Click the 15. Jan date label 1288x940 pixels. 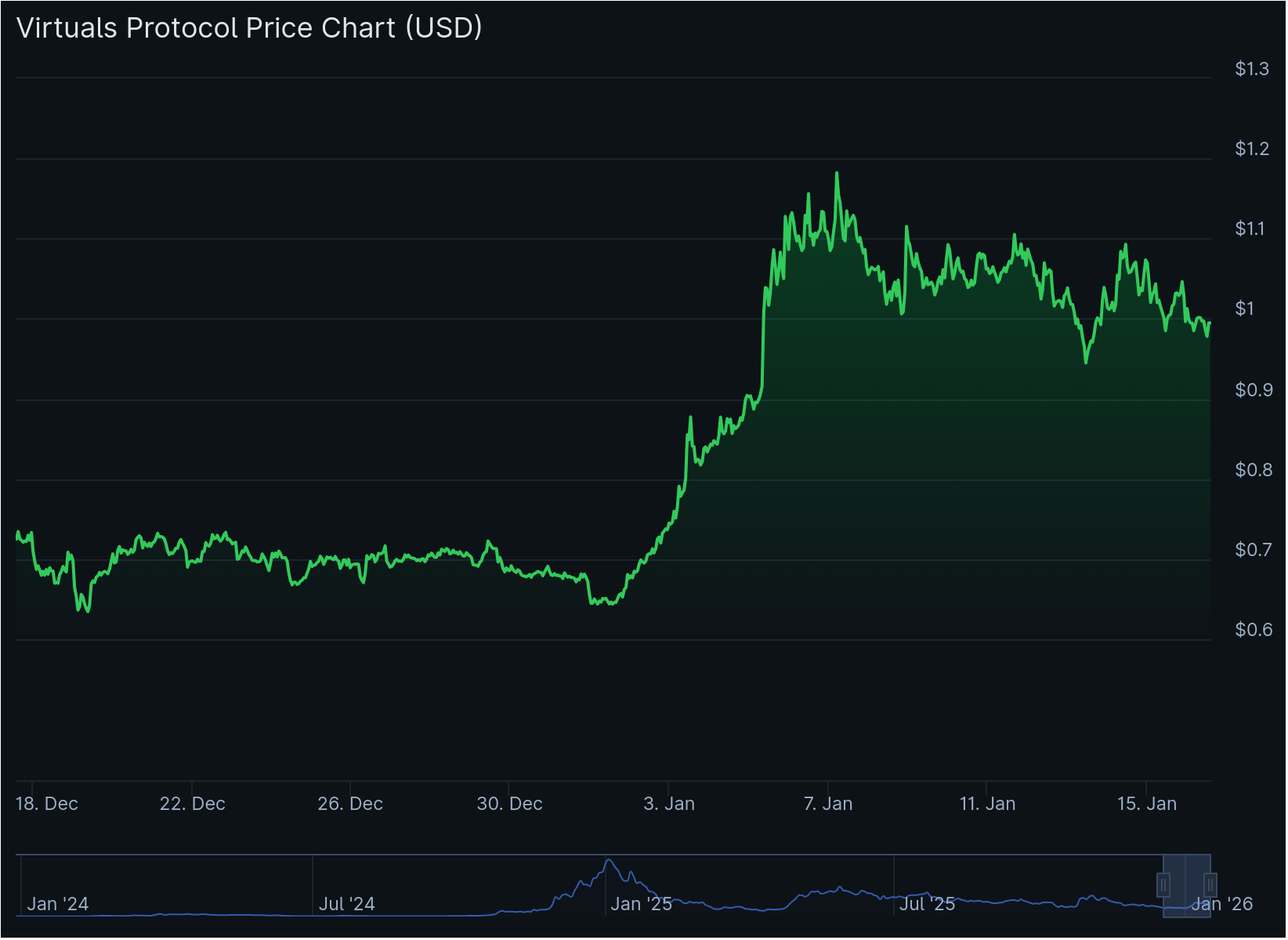pos(1147,804)
